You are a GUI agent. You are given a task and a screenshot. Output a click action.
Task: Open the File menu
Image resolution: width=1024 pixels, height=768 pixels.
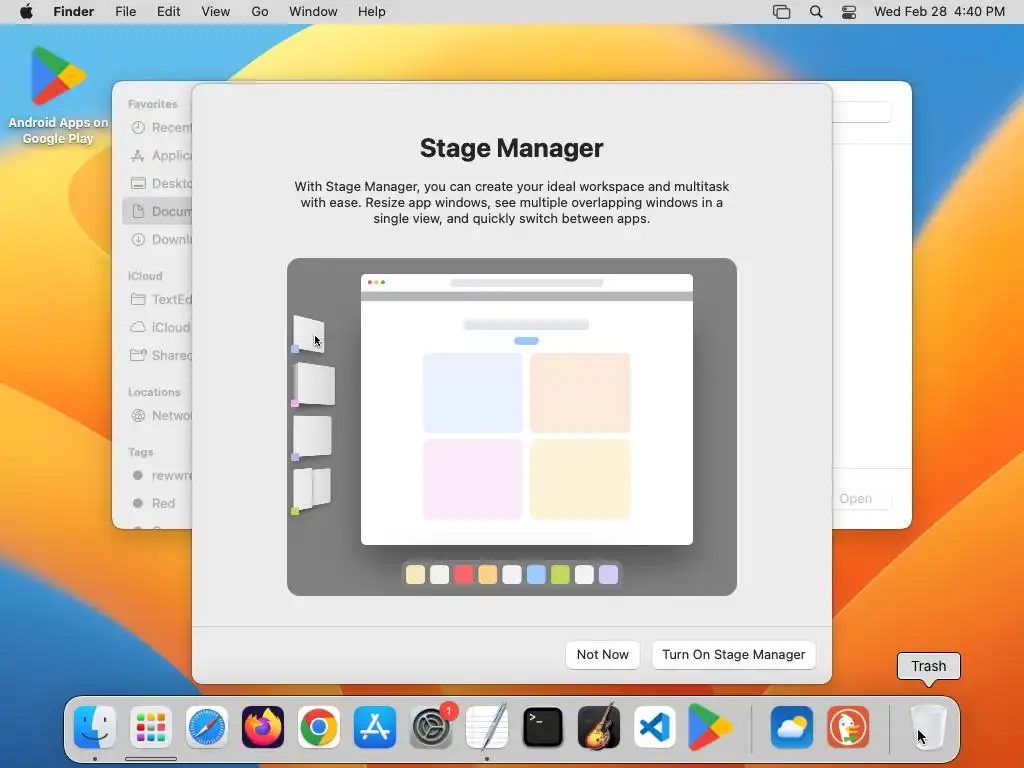point(125,12)
